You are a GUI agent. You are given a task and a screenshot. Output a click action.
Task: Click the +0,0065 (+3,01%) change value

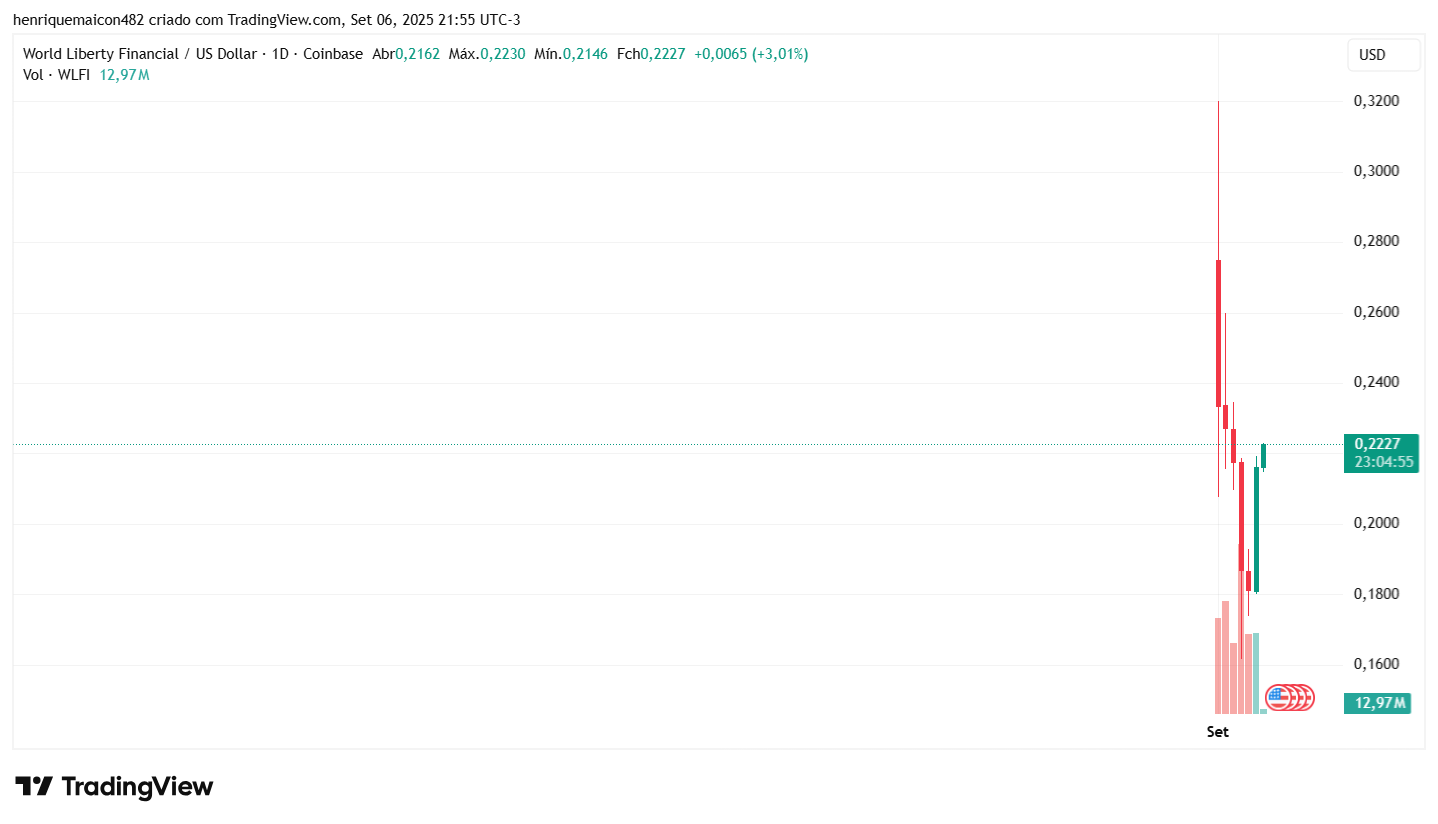751,54
